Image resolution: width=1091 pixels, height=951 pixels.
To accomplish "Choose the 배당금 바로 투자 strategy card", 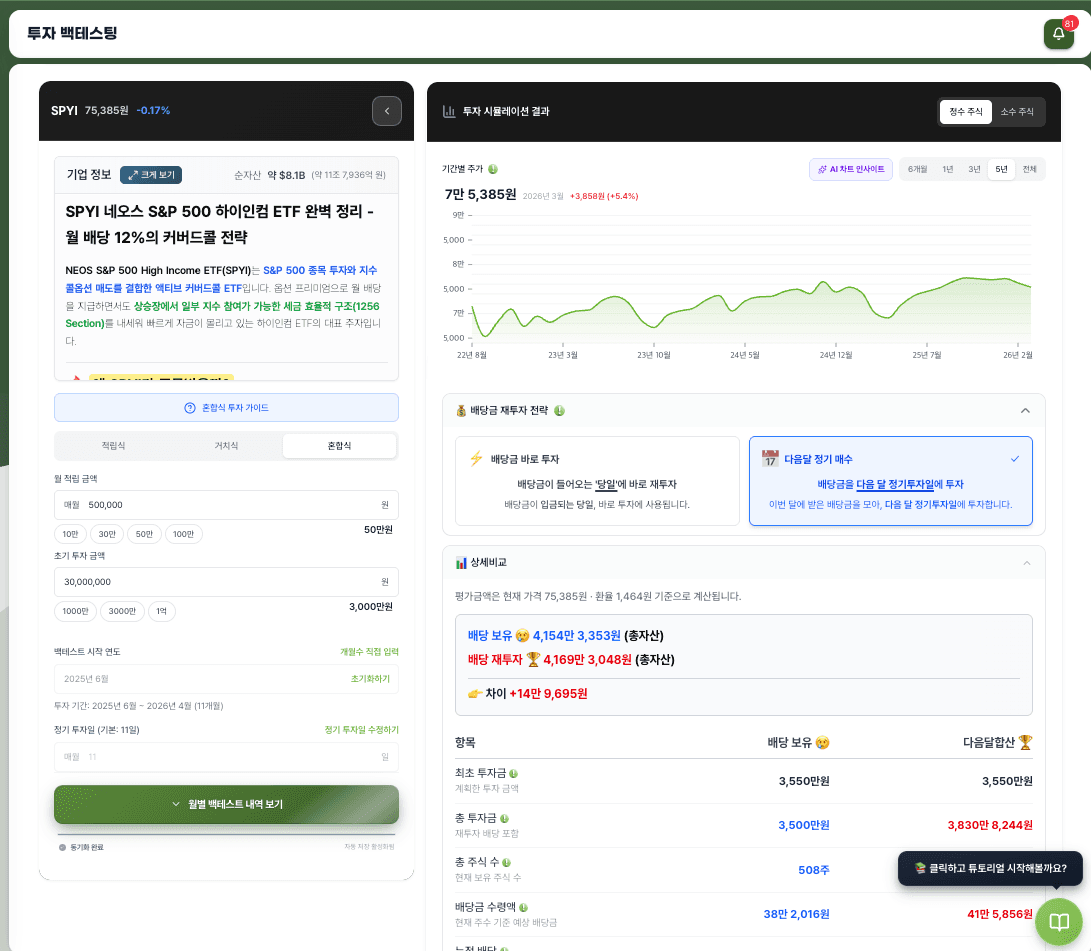I will [597, 481].
